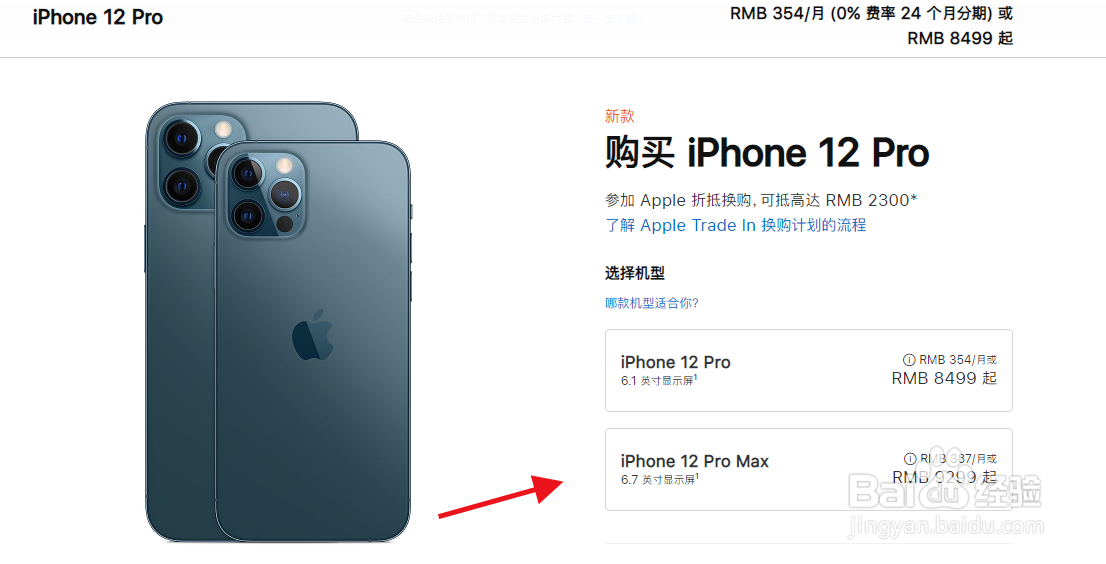The width and height of the screenshot is (1106, 564).
Task: Click the RMB 8499 起 price in header
Action: coord(960,38)
